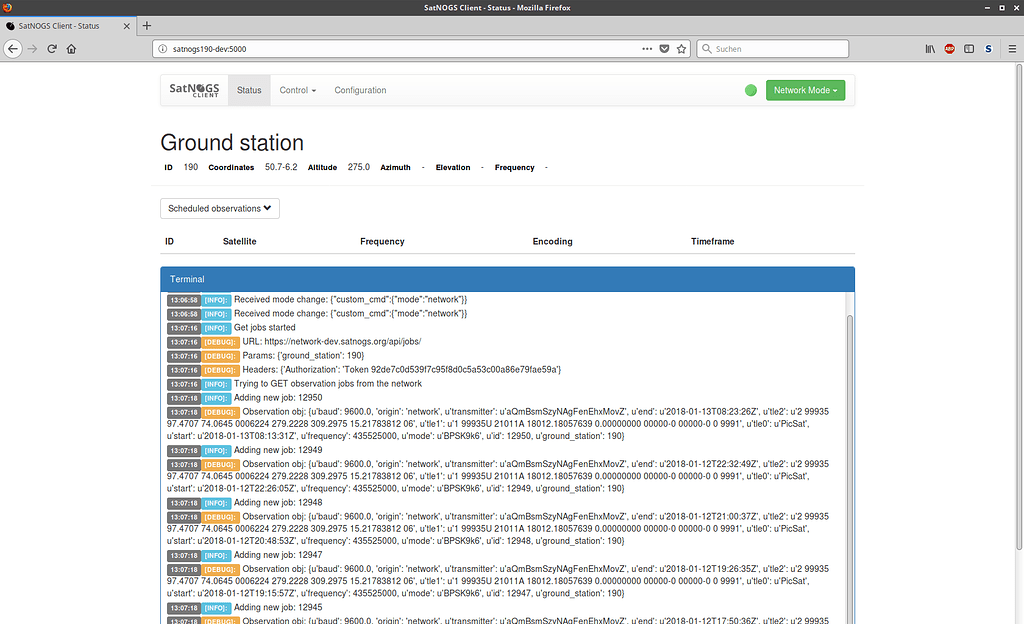
Task: Open a new browser tab
Action: point(147,25)
